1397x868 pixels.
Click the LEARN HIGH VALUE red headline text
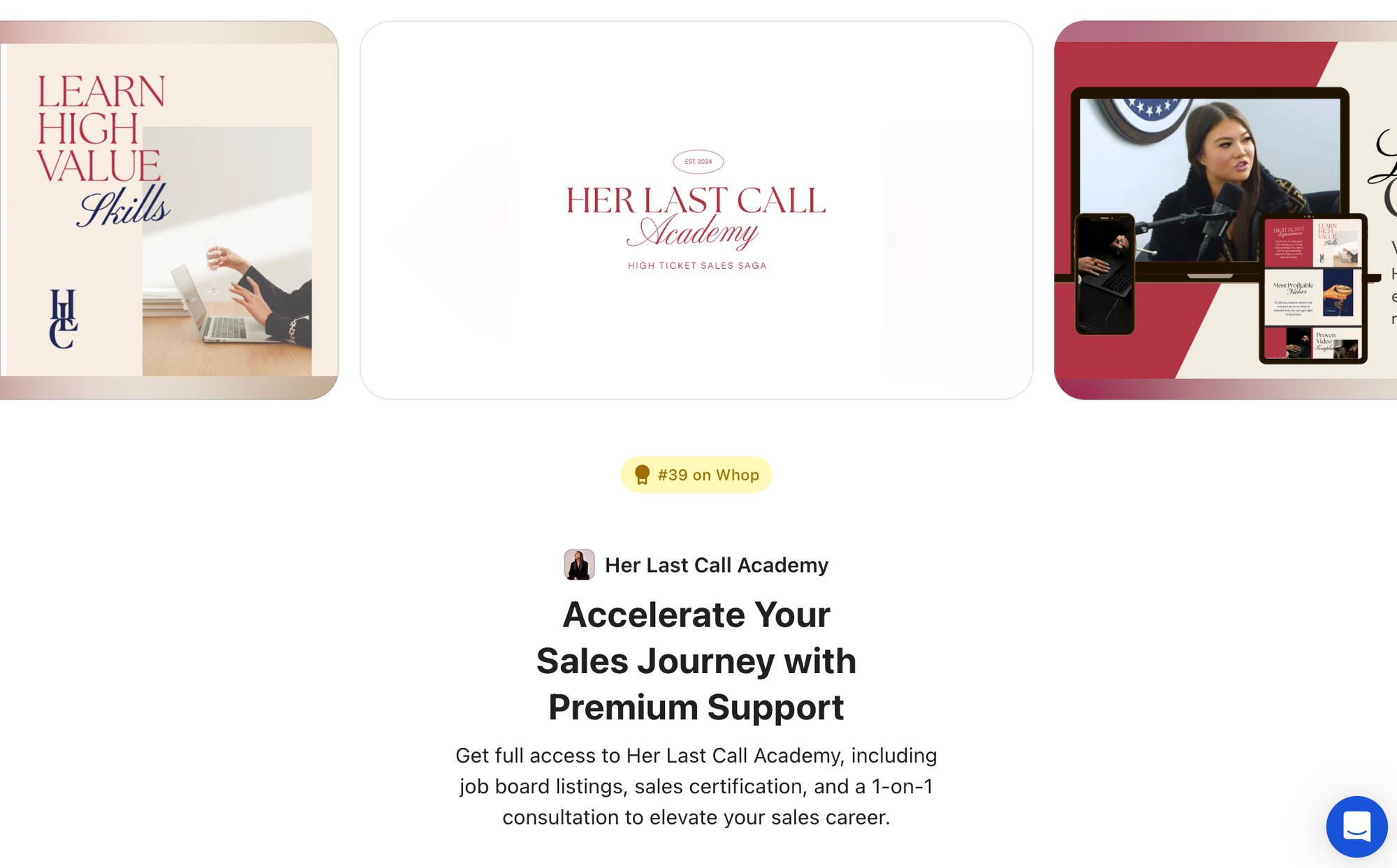click(101, 128)
